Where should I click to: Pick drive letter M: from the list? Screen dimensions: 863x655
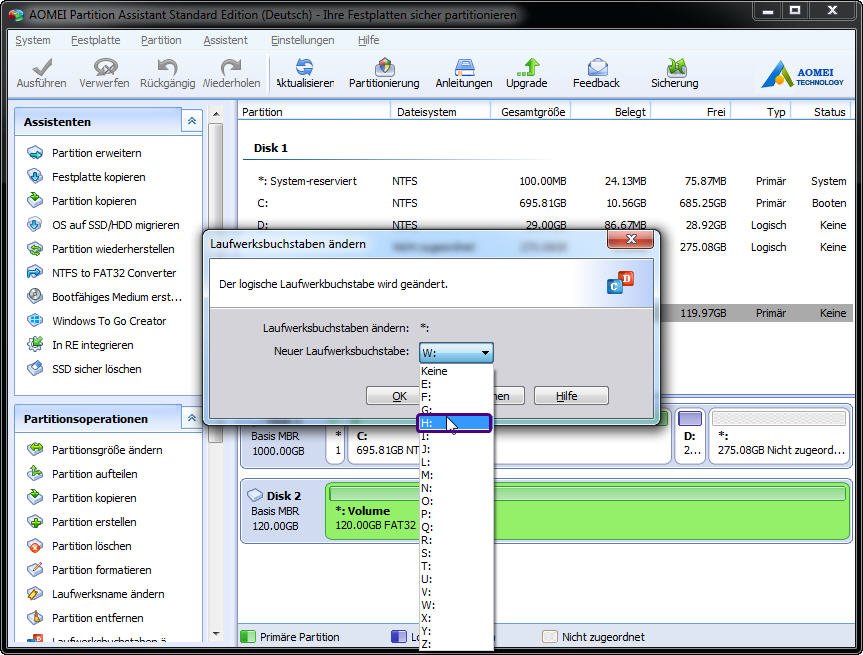click(455, 475)
